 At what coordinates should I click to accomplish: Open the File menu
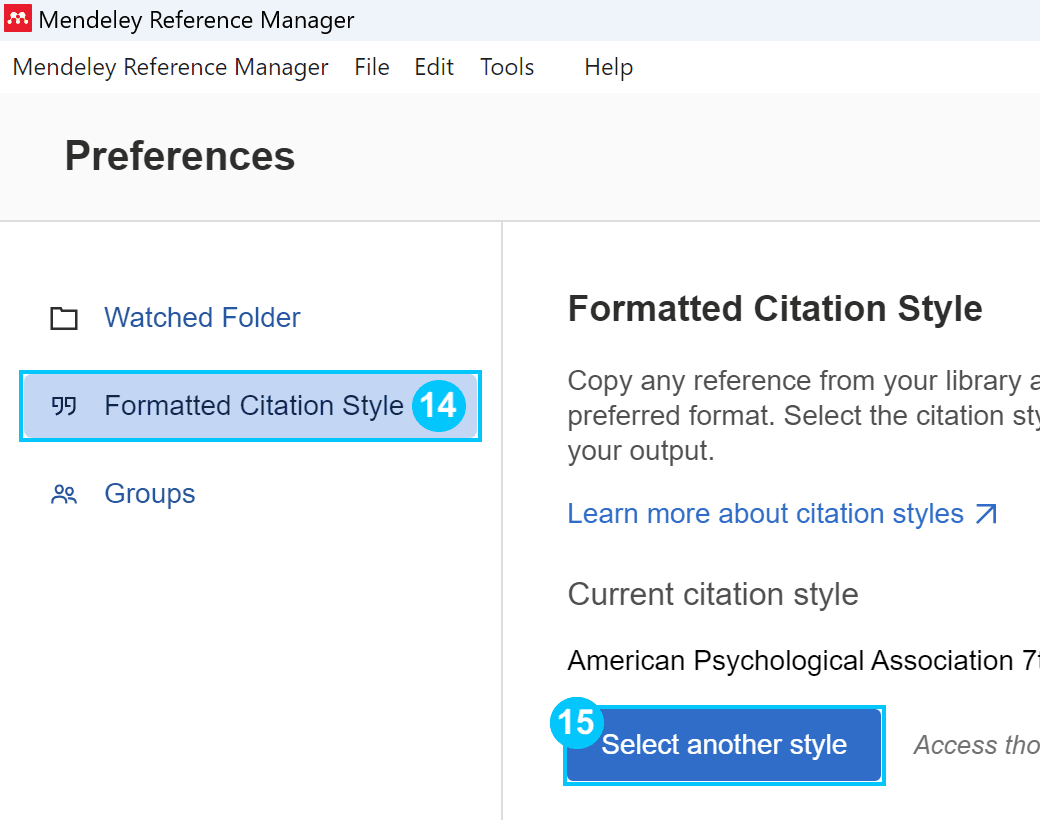(x=371, y=67)
